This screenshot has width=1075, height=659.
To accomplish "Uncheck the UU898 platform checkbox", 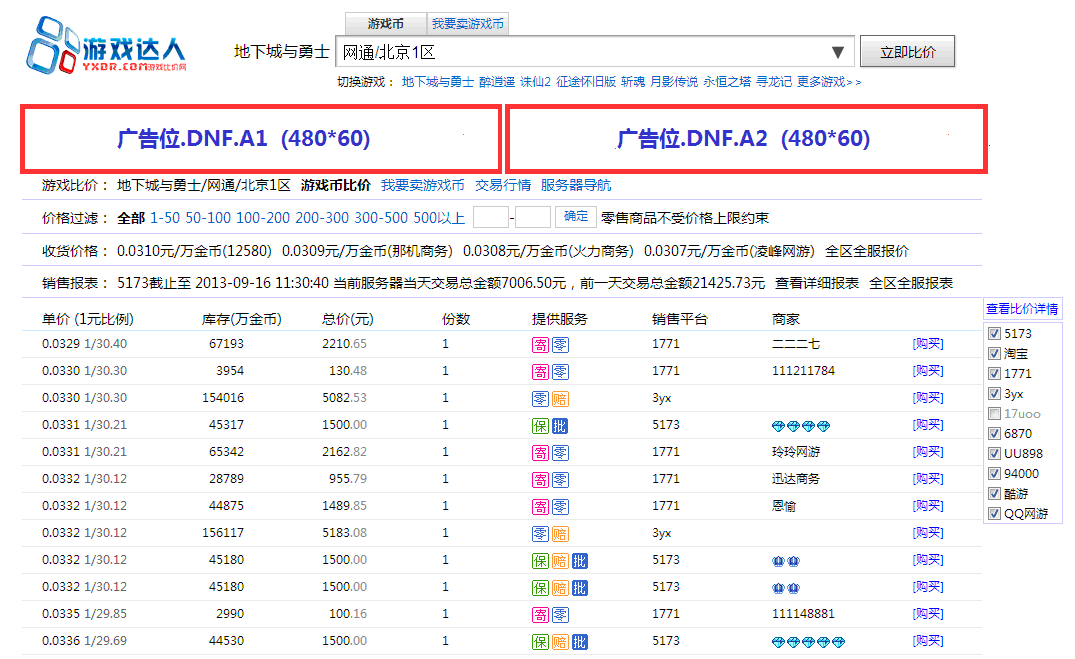I will tap(994, 453).
